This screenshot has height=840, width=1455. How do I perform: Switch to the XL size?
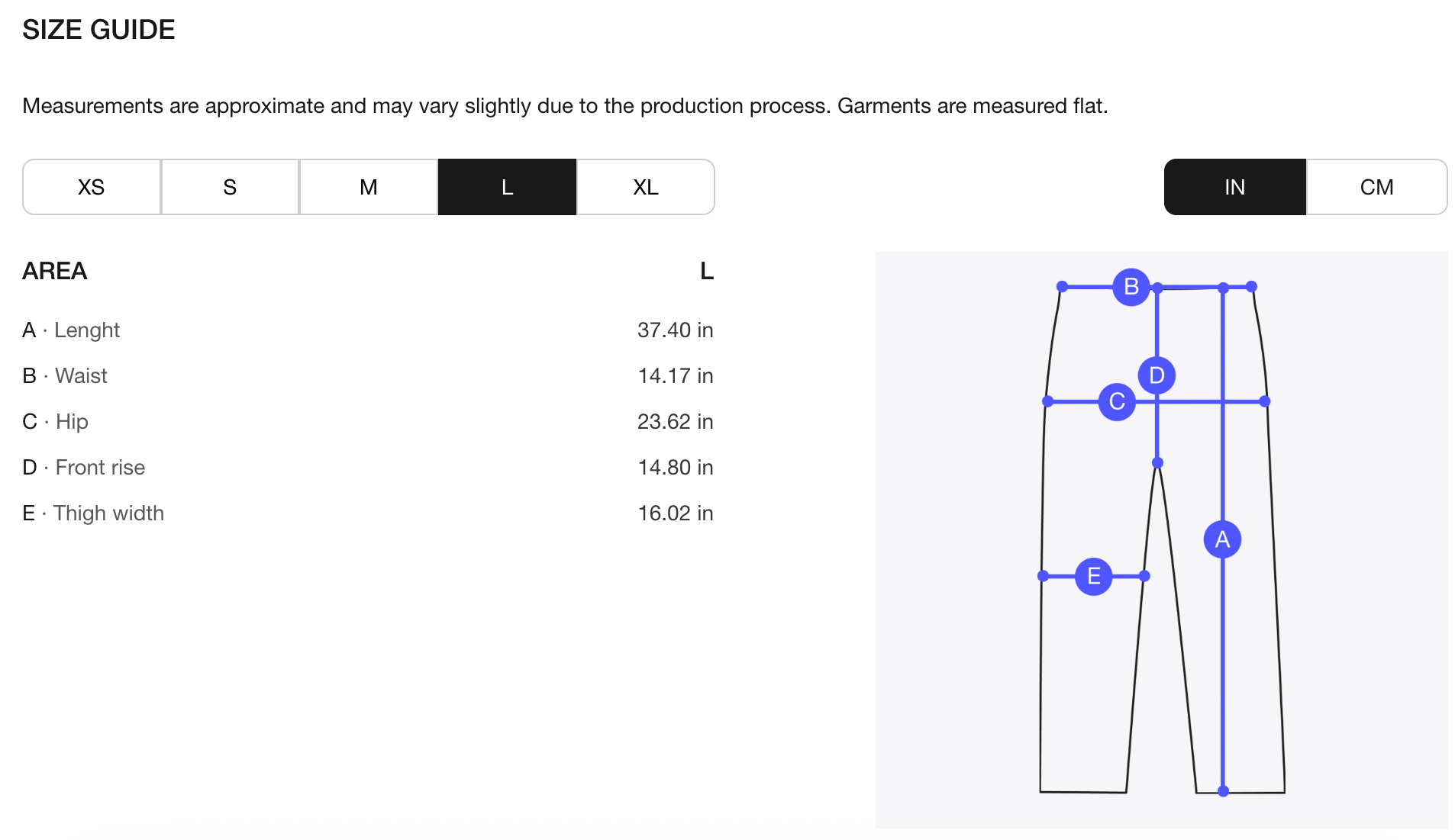[x=646, y=187]
